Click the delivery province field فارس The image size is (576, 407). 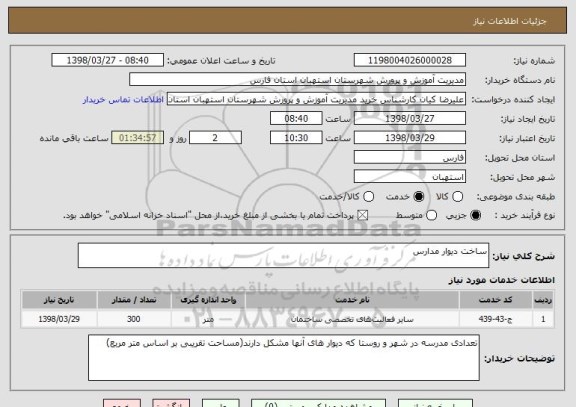coord(410,158)
